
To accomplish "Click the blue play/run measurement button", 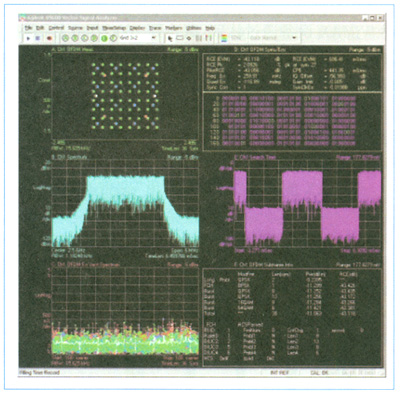I will [28, 38].
